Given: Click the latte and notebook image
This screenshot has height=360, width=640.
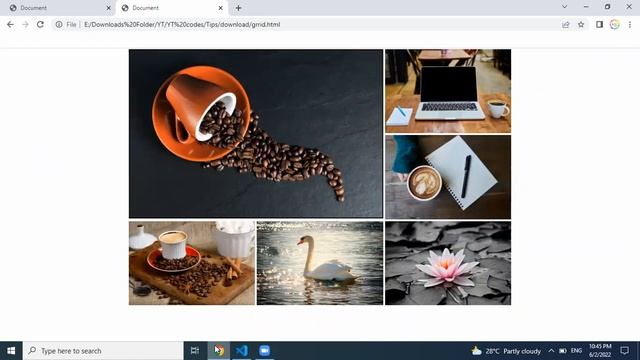Looking at the screenshot, I should pyautogui.click(x=448, y=177).
